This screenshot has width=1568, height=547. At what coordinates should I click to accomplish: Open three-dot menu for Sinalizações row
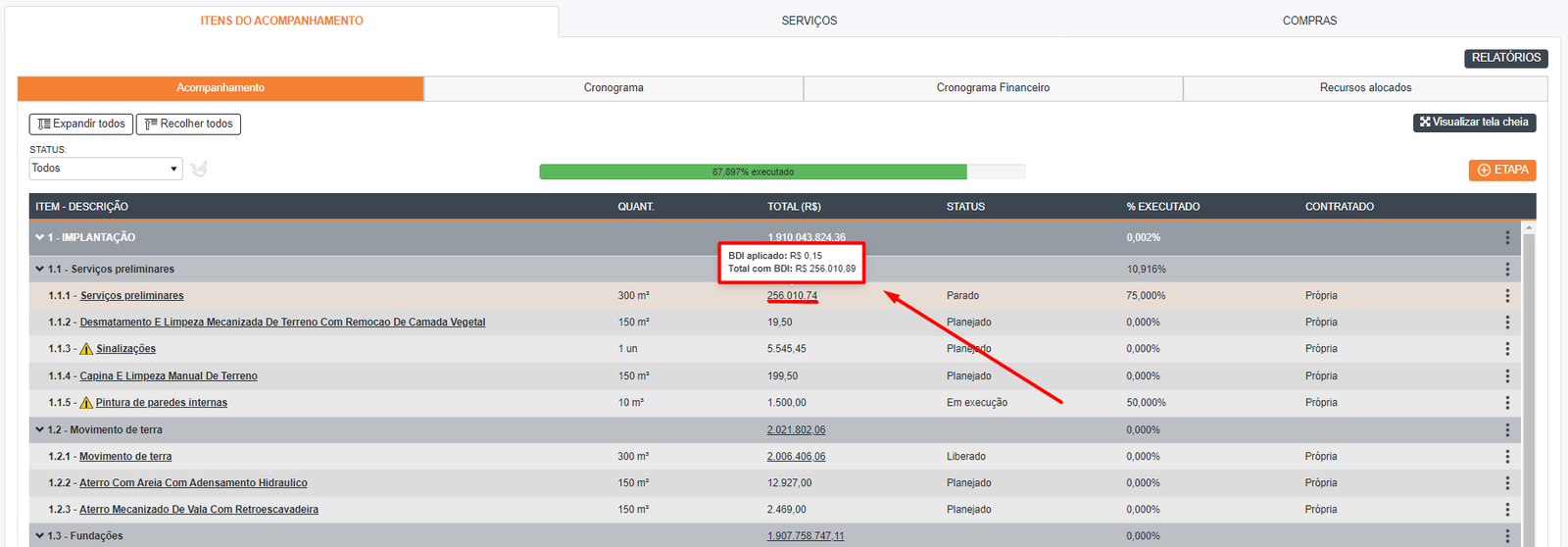(x=1507, y=349)
